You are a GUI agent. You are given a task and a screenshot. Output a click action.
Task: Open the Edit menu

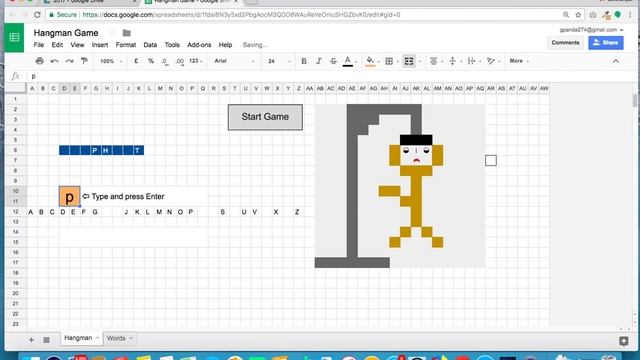click(57, 45)
